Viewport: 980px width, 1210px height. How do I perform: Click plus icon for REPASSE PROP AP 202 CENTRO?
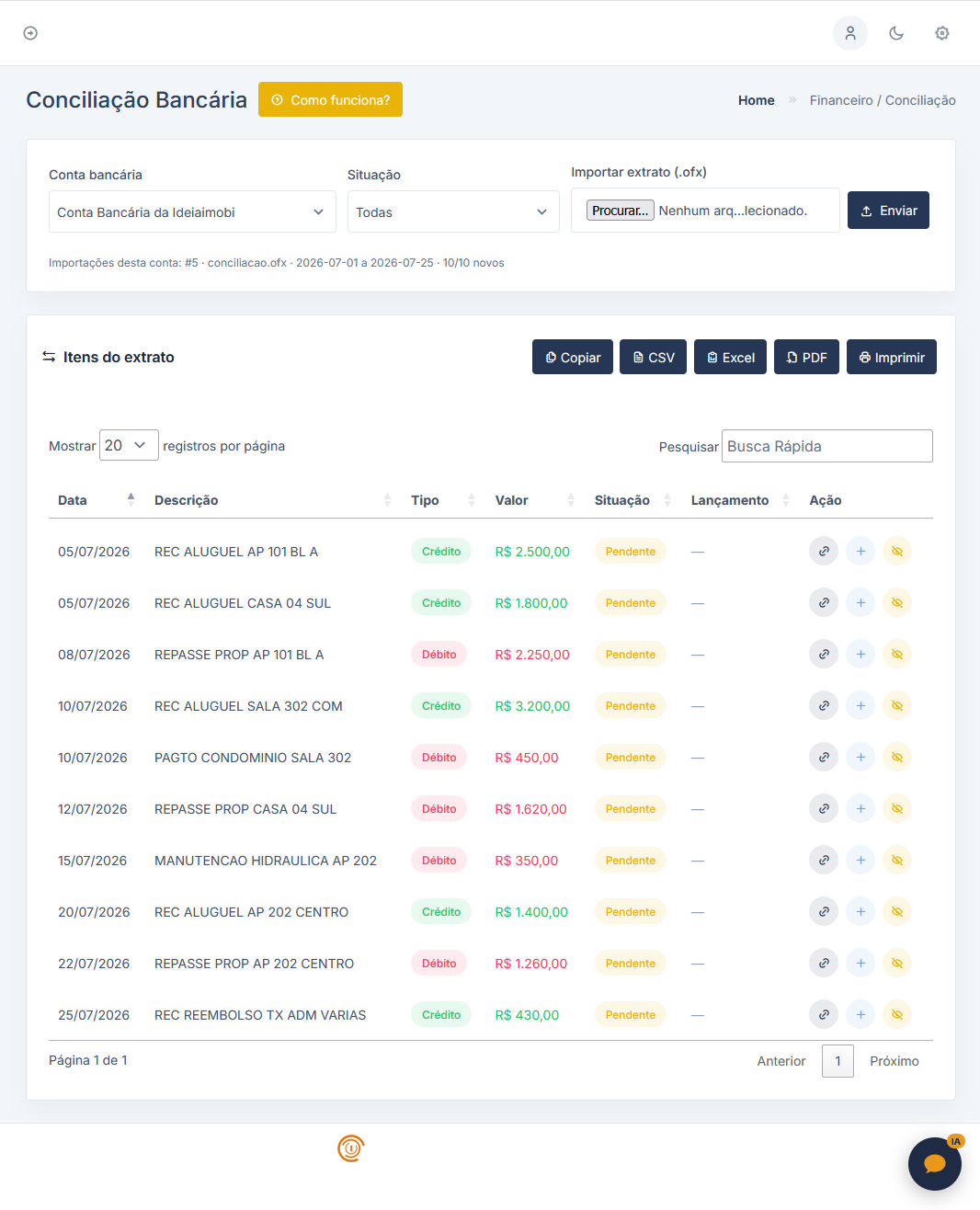[x=860, y=964]
